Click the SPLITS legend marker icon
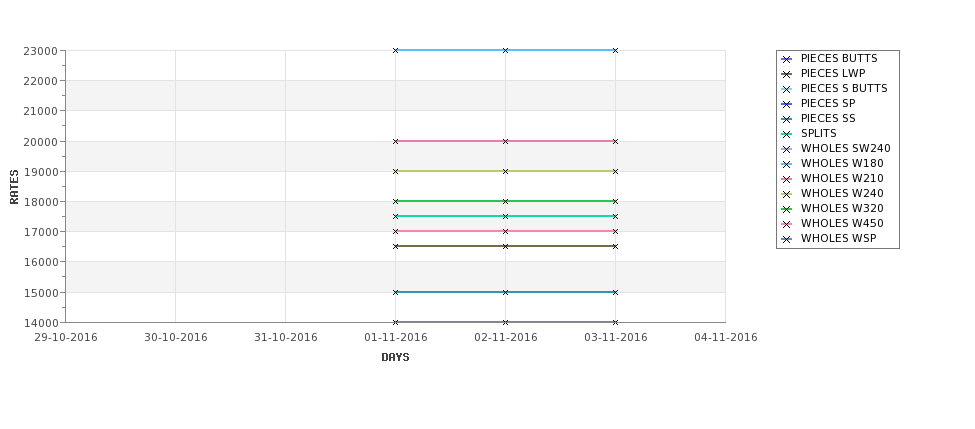Viewport: 975px width, 429px height. point(787,134)
